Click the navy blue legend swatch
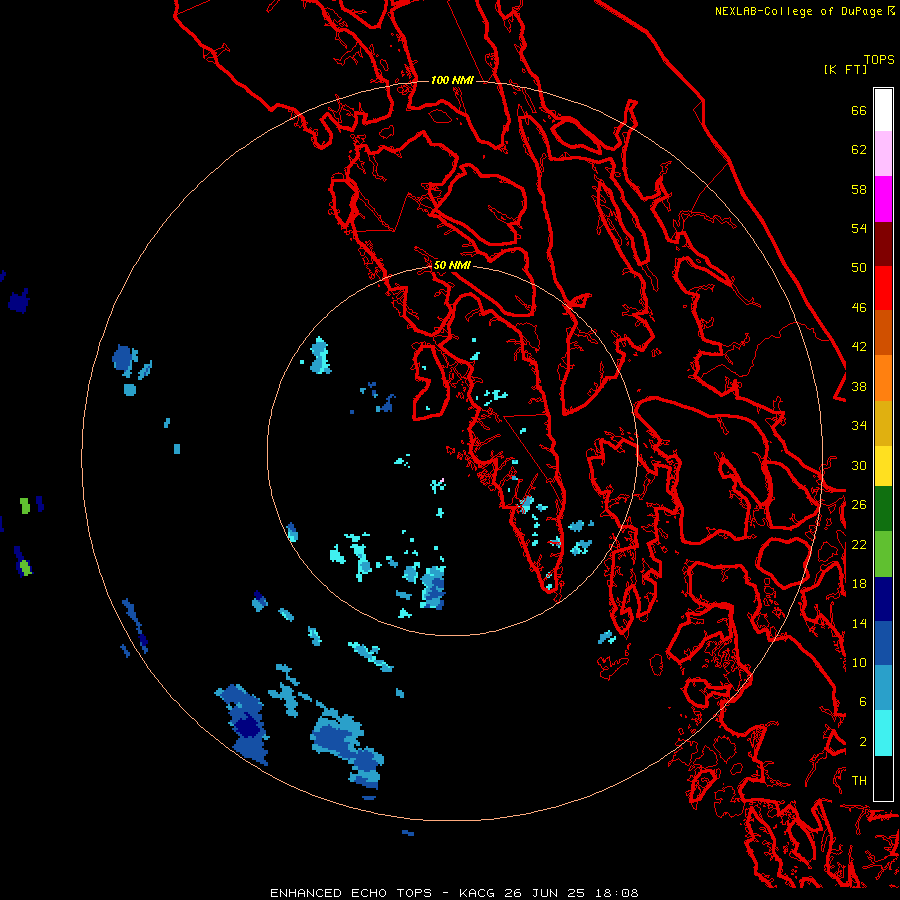Screen dimensions: 900x900 click(883, 599)
